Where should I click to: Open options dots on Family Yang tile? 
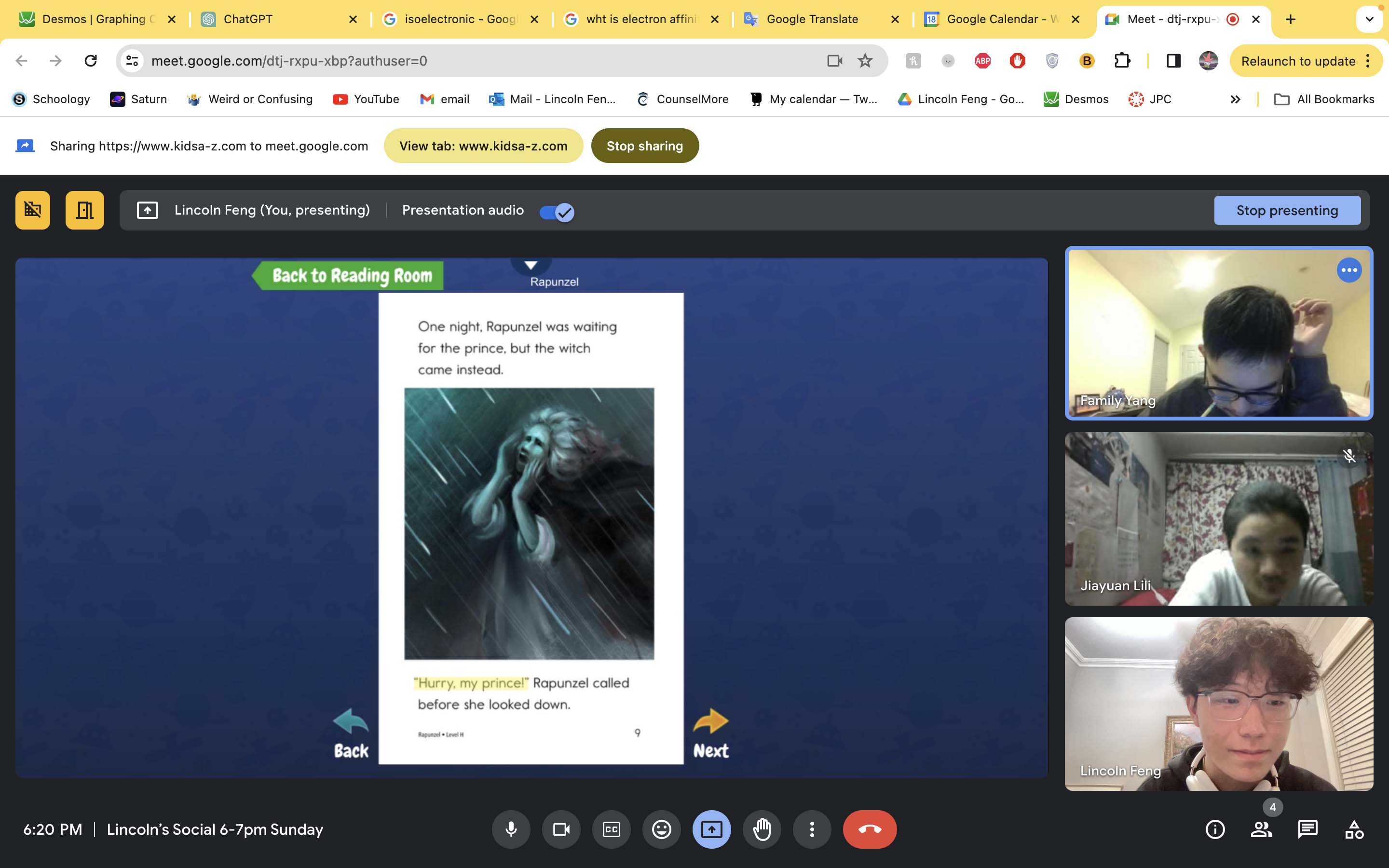1349,270
